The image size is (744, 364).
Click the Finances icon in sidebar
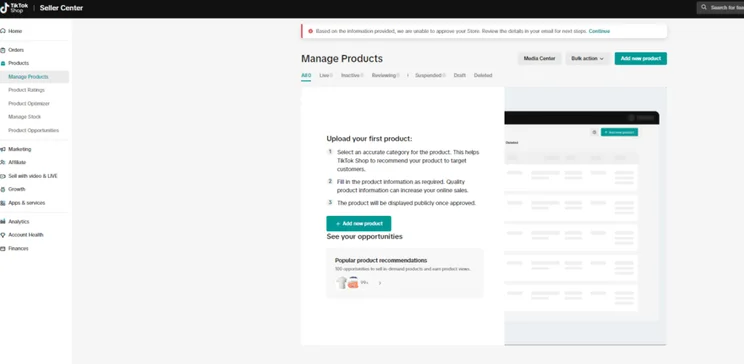[x=3, y=249]
